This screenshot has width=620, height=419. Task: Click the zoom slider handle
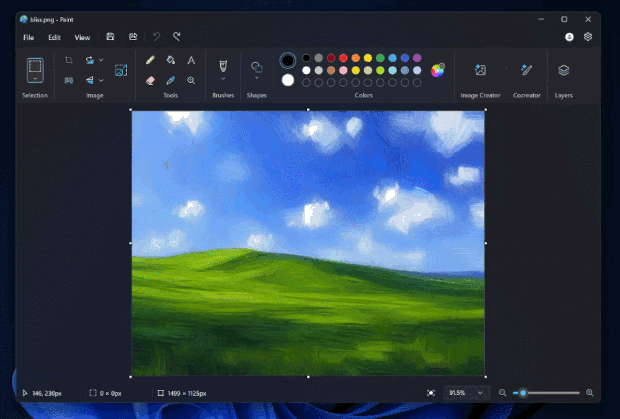click(x=523, y=393)
